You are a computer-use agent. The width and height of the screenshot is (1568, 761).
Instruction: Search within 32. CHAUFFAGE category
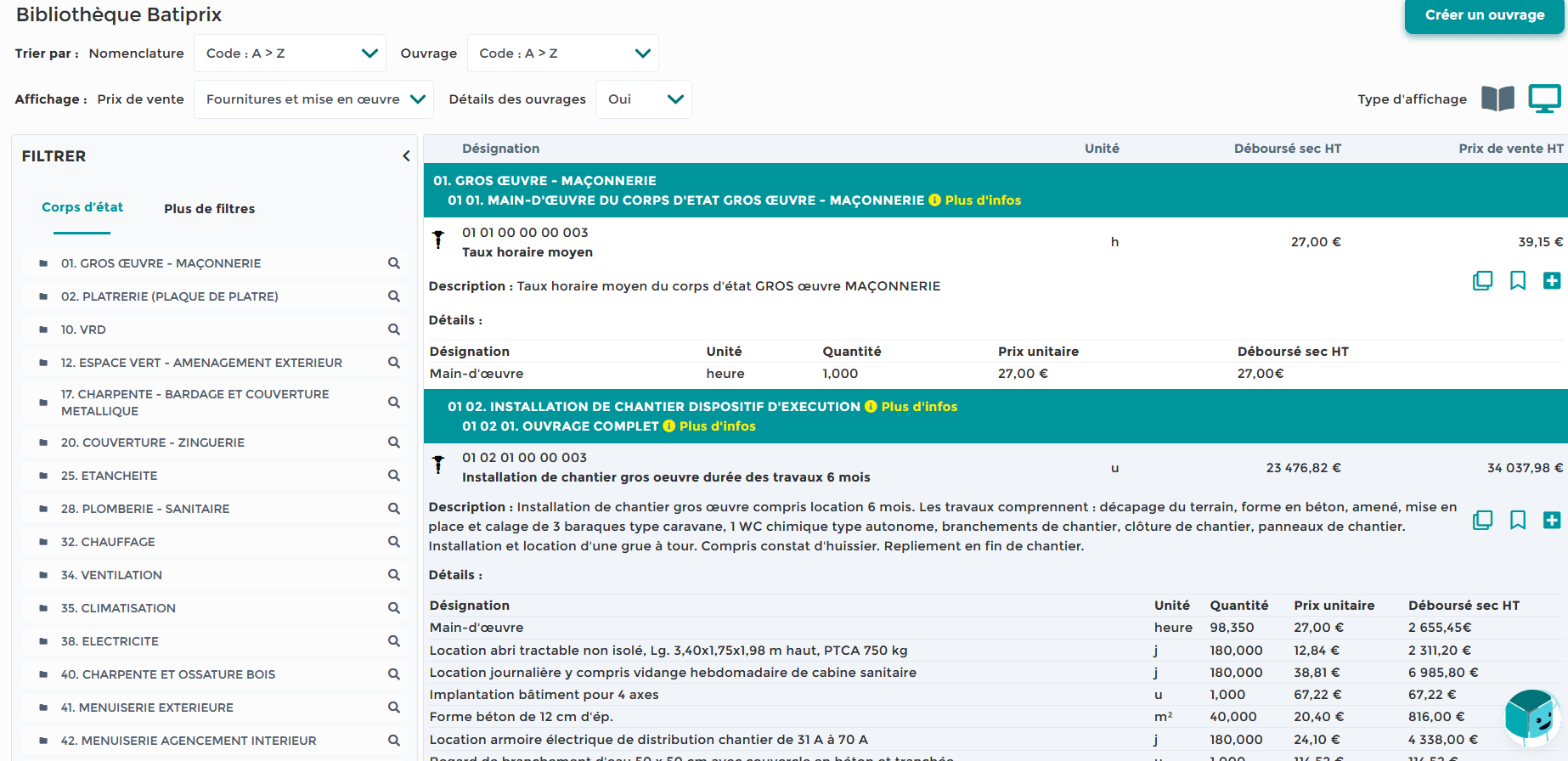click(x=394, y=542)
